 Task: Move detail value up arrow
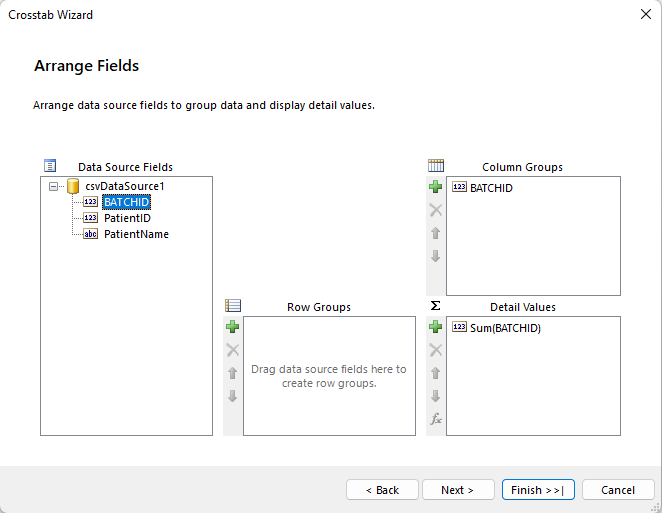(435, 373)
